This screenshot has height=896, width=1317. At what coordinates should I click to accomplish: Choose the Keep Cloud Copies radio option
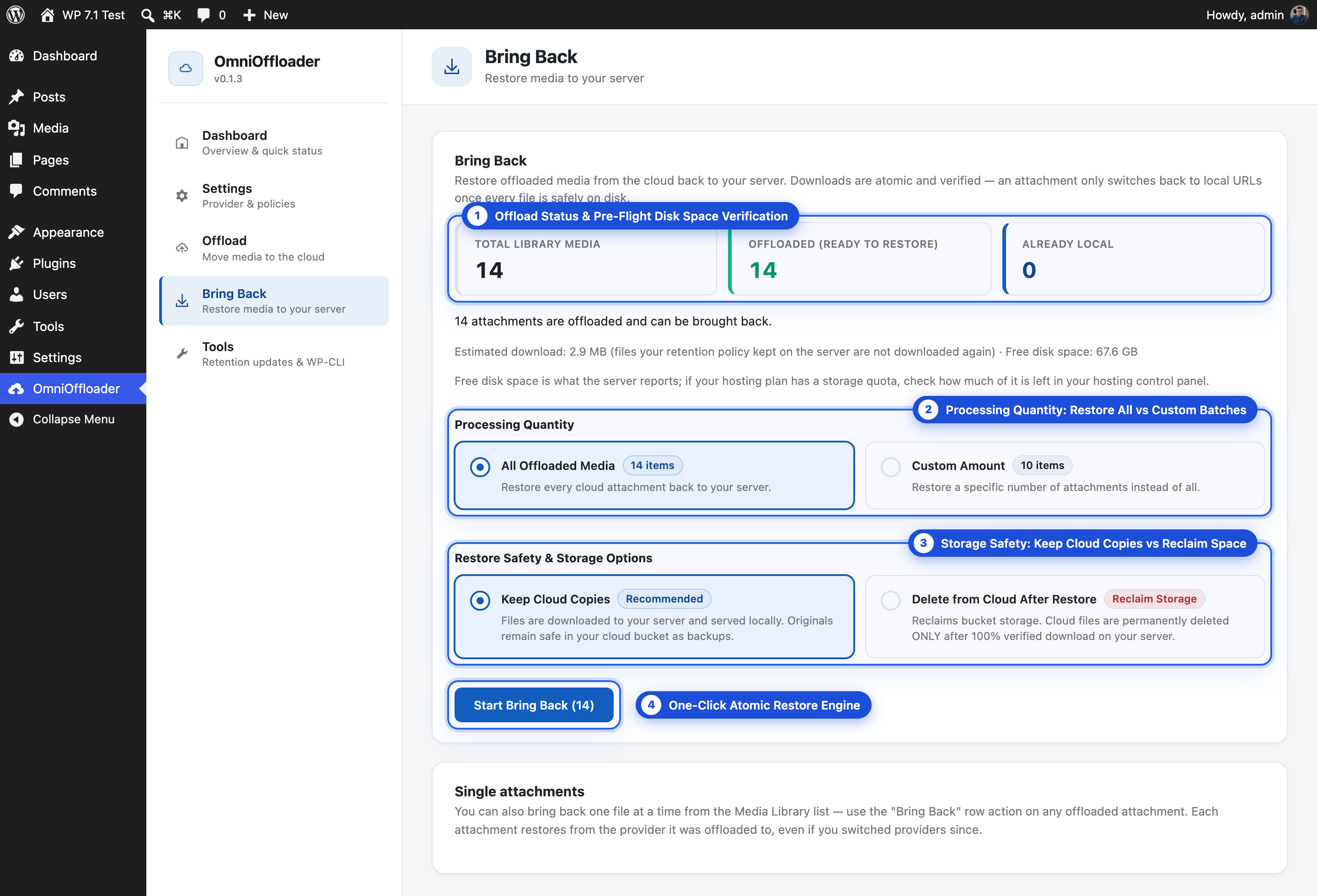480,600
